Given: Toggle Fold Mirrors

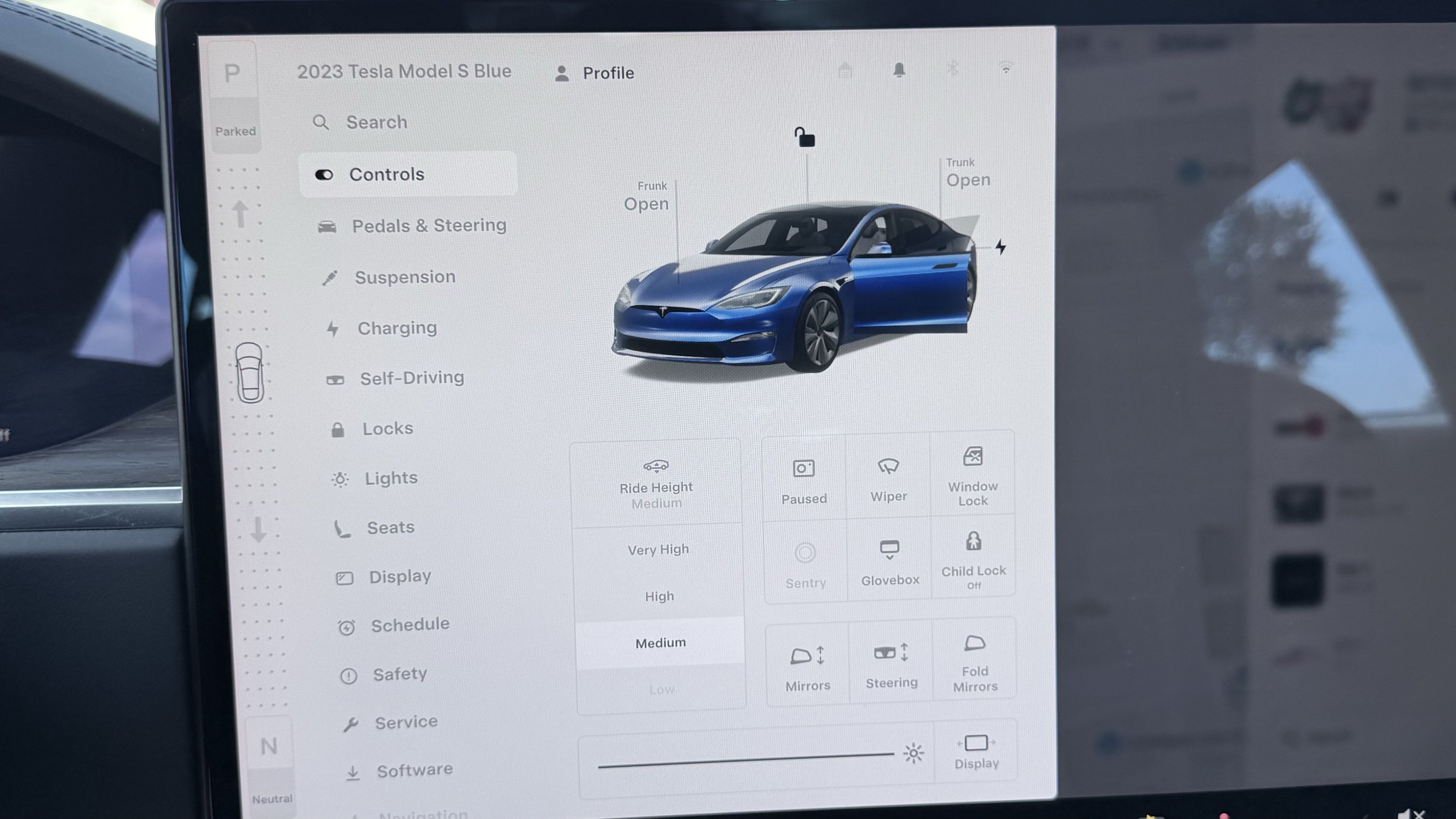Looking at the screenshot, I should pyautogui.click(x=975, y=662).
